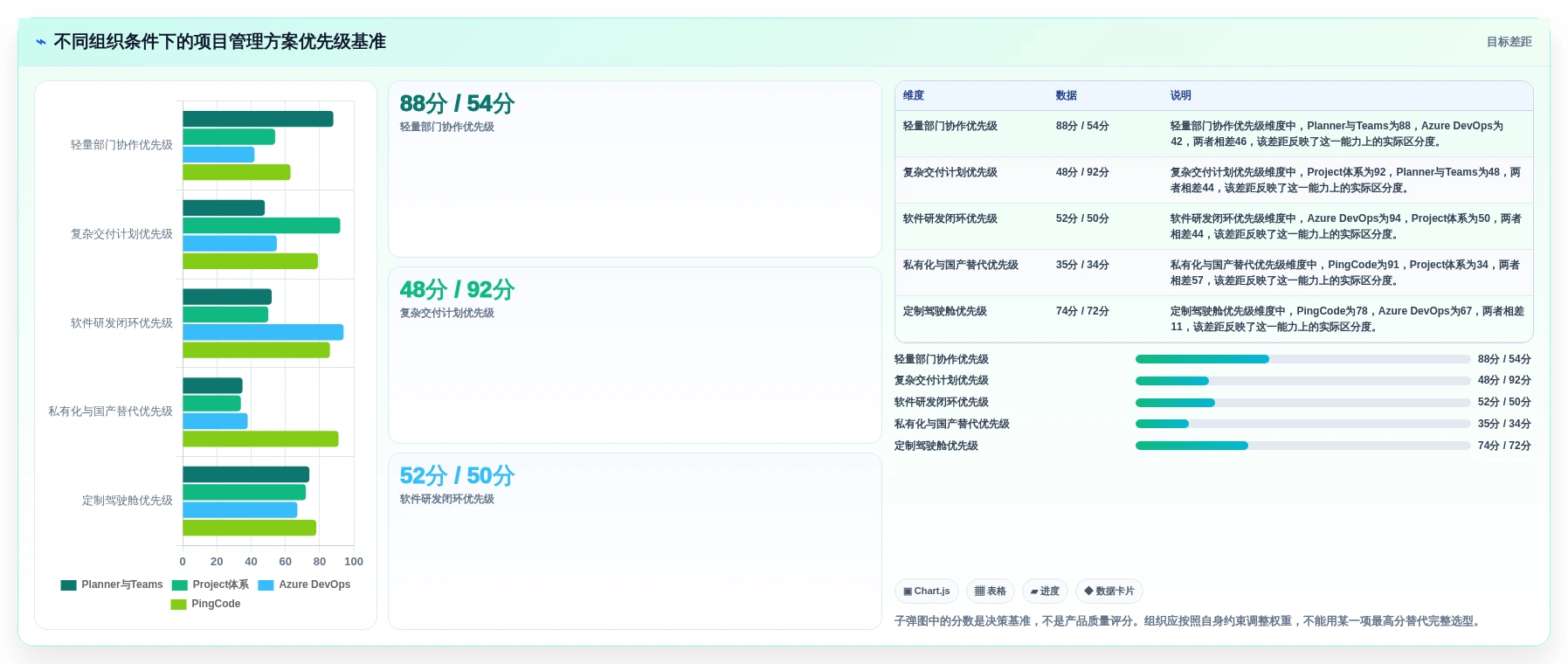
Task: Click the table description mentioning 两者相差57
Action: (1347, 273)
